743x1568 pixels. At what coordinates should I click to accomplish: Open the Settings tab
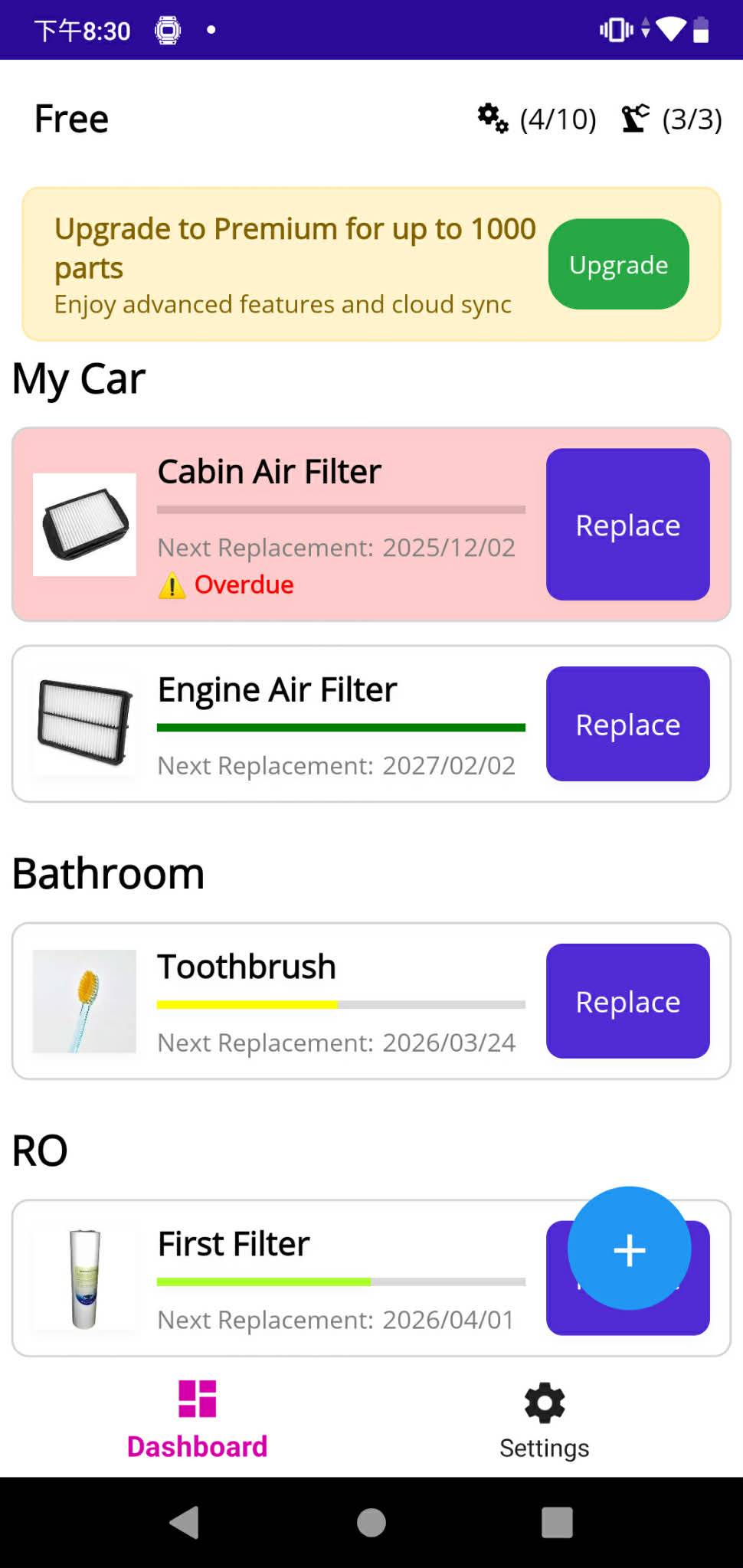pyautogui.click(x=544, y=1421)
